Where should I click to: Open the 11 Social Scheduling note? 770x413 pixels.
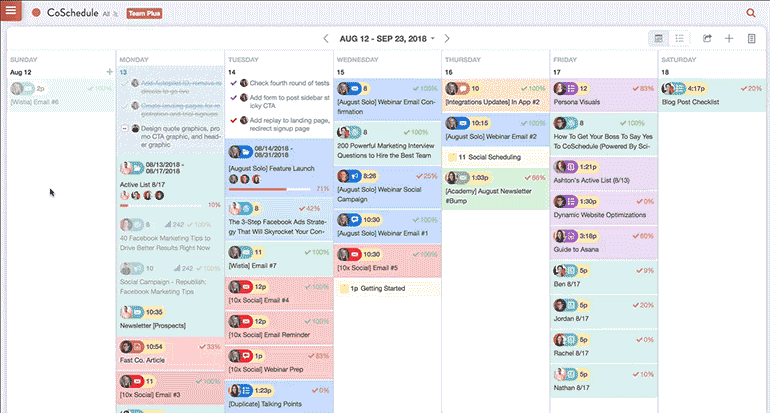tap(495, 157)
